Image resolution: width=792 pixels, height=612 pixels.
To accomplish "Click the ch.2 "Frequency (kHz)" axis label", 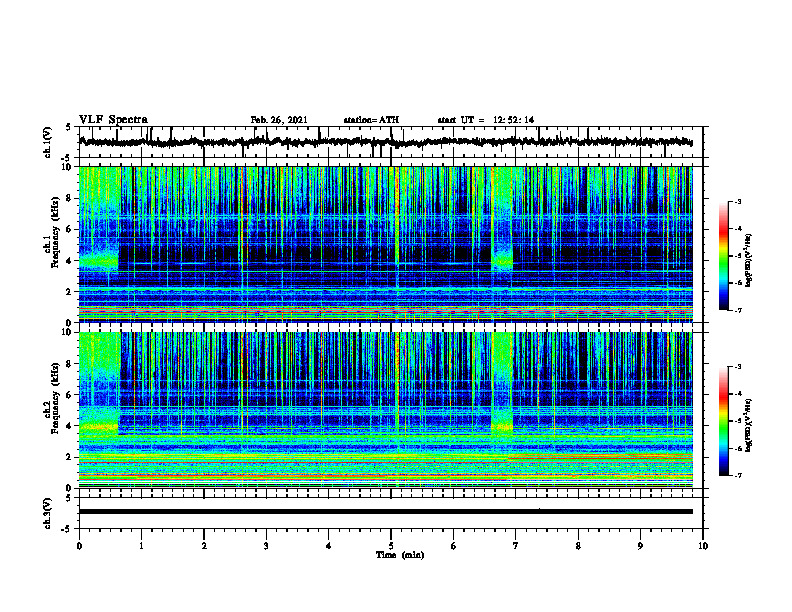I will [x=55, y=396].
